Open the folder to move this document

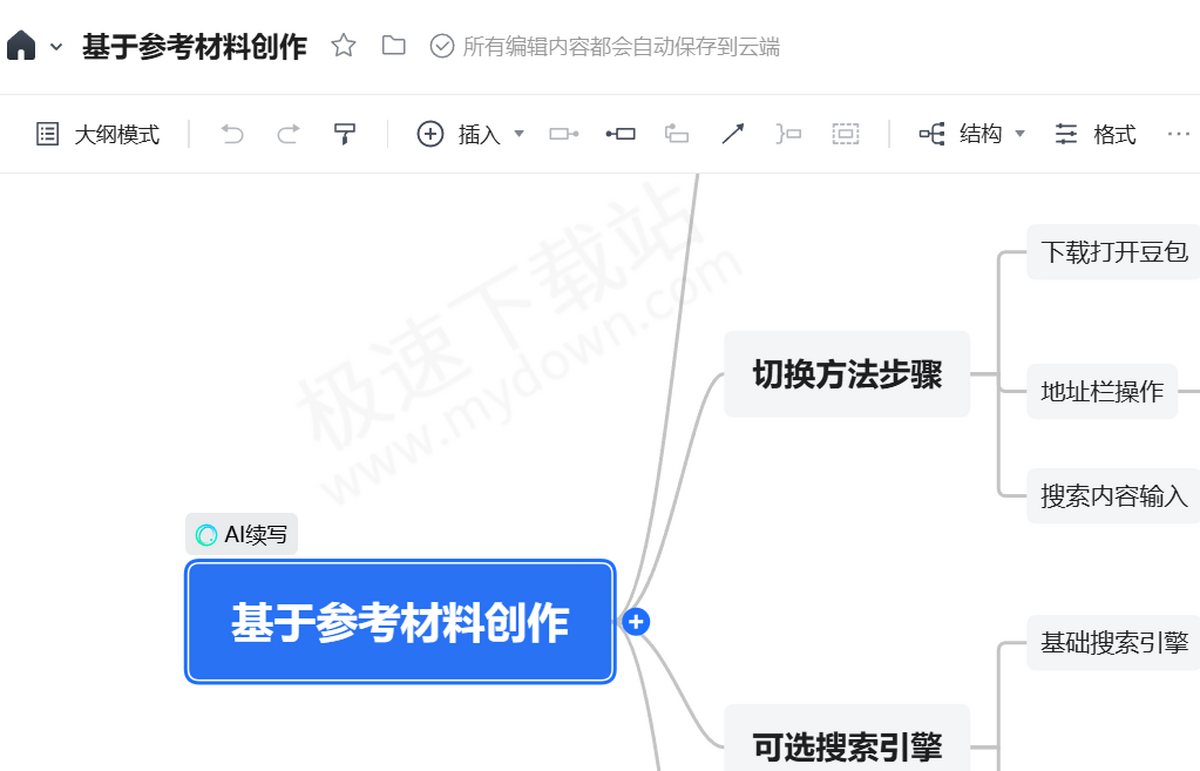[x=393, y=44]
